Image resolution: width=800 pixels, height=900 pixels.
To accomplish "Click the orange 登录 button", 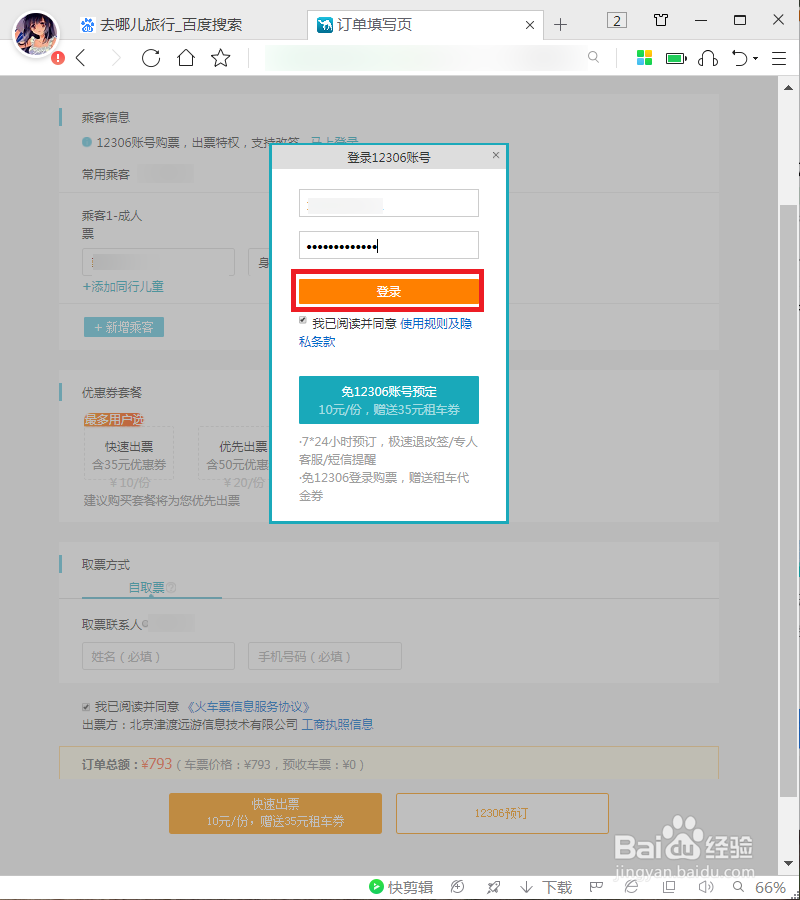I will tap(389, 291).
